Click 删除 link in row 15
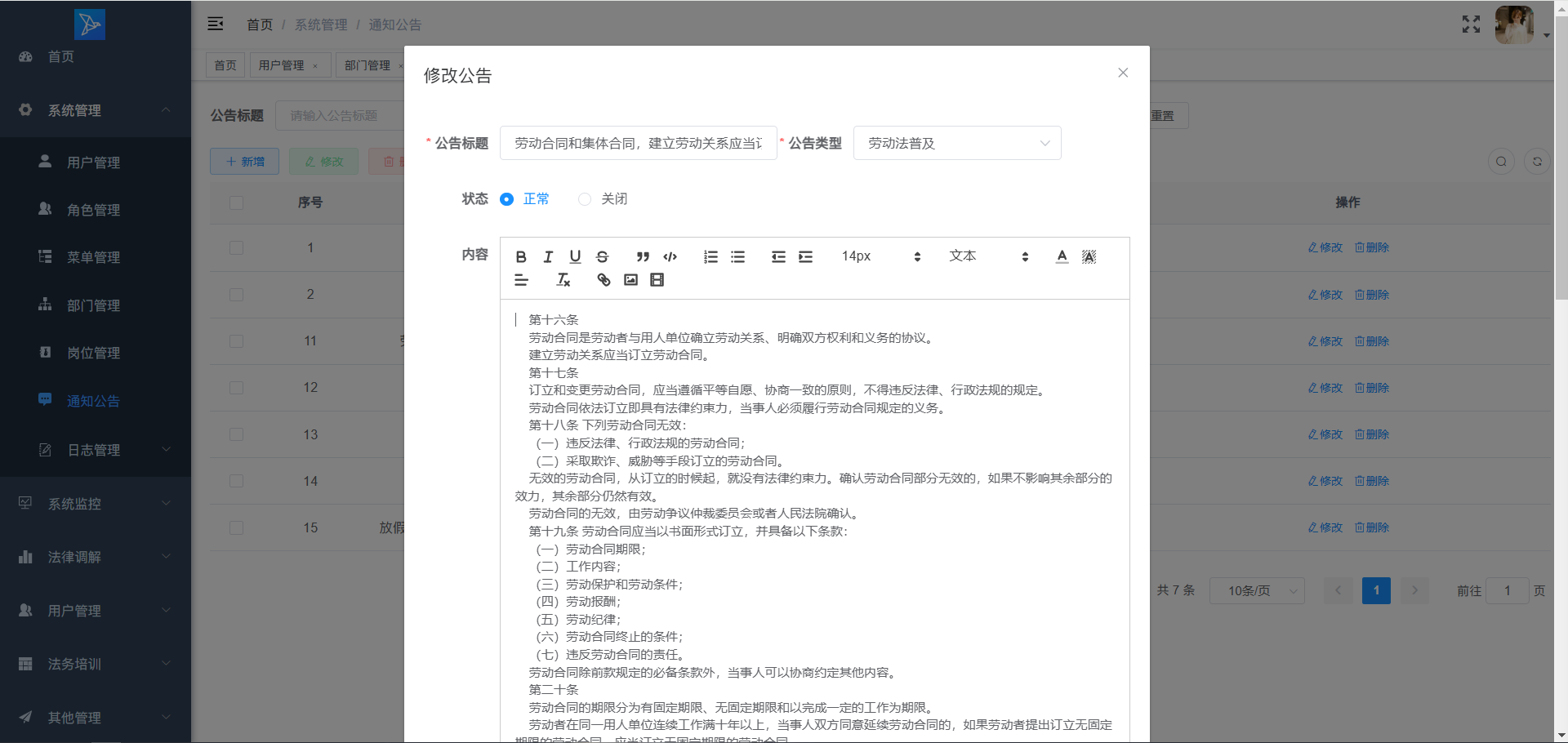 coord(1372,527)
